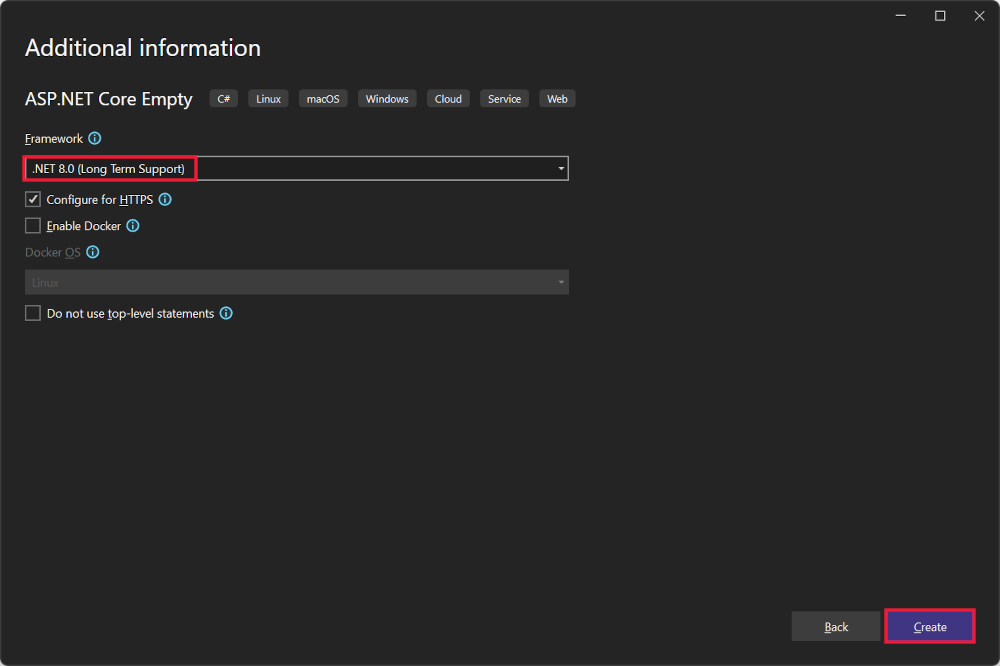Go back using the Back button
This screenshot has height=666, width=1000.
(836, 626)
